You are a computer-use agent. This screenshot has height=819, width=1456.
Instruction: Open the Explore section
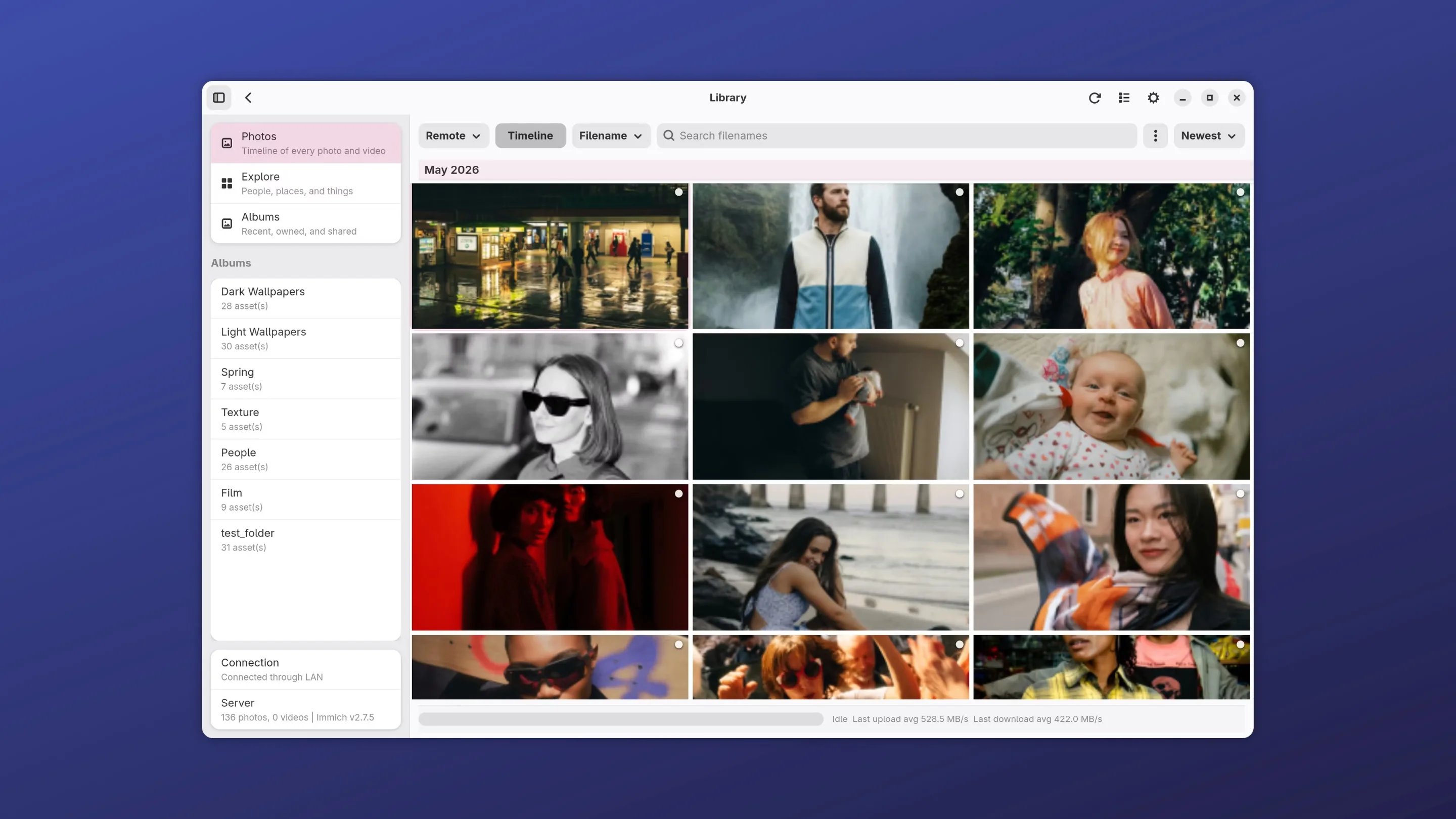(x=306, y=184)
